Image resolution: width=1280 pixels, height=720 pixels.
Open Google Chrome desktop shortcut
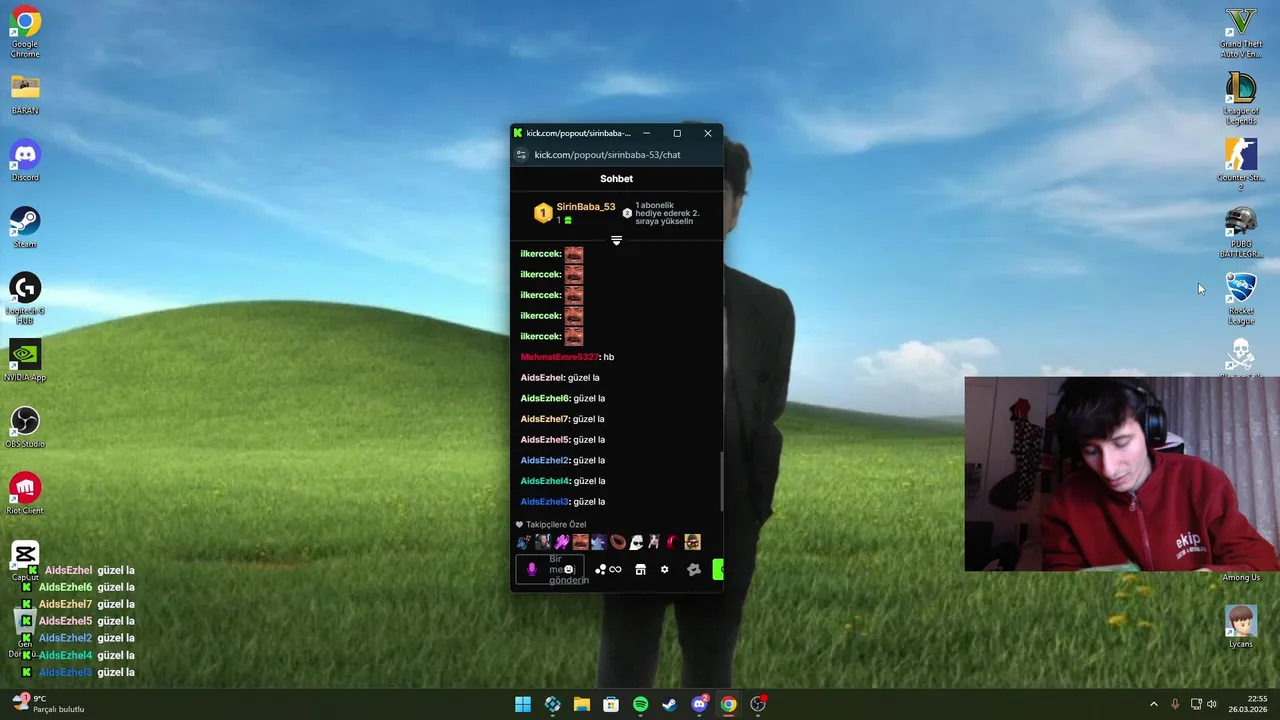coord(25,33)
